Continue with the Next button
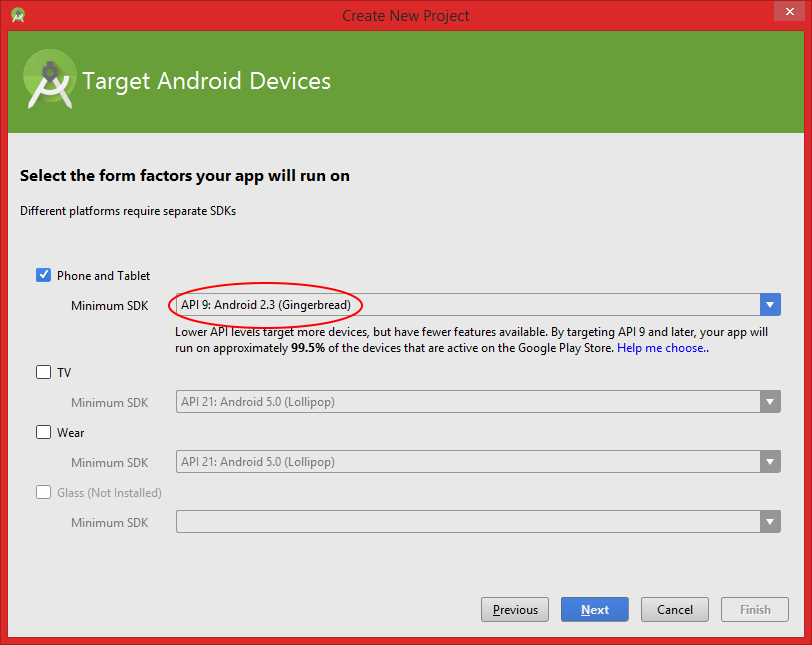 594,609
